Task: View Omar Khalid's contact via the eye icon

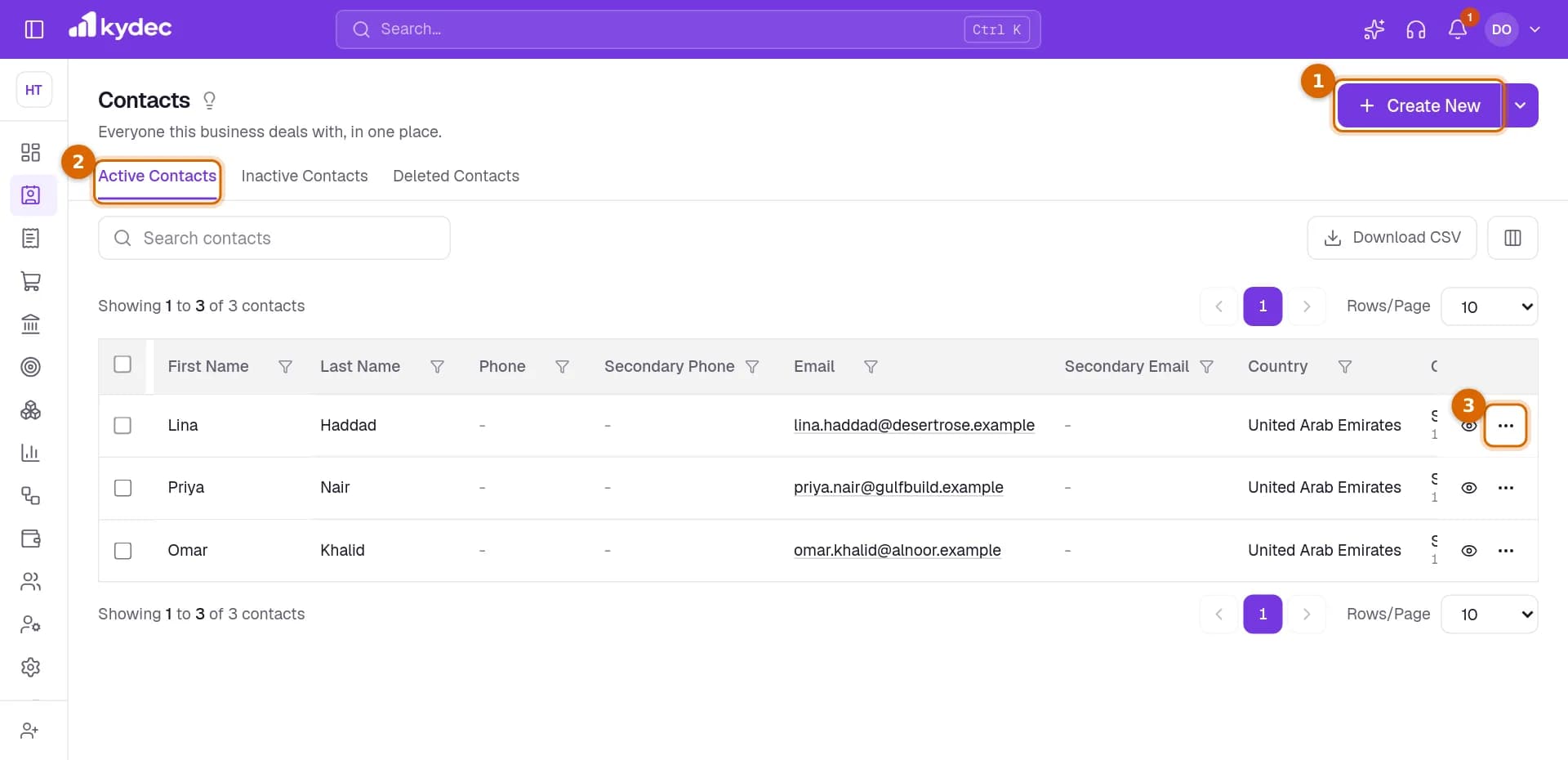Action: tap(1468, 551)
